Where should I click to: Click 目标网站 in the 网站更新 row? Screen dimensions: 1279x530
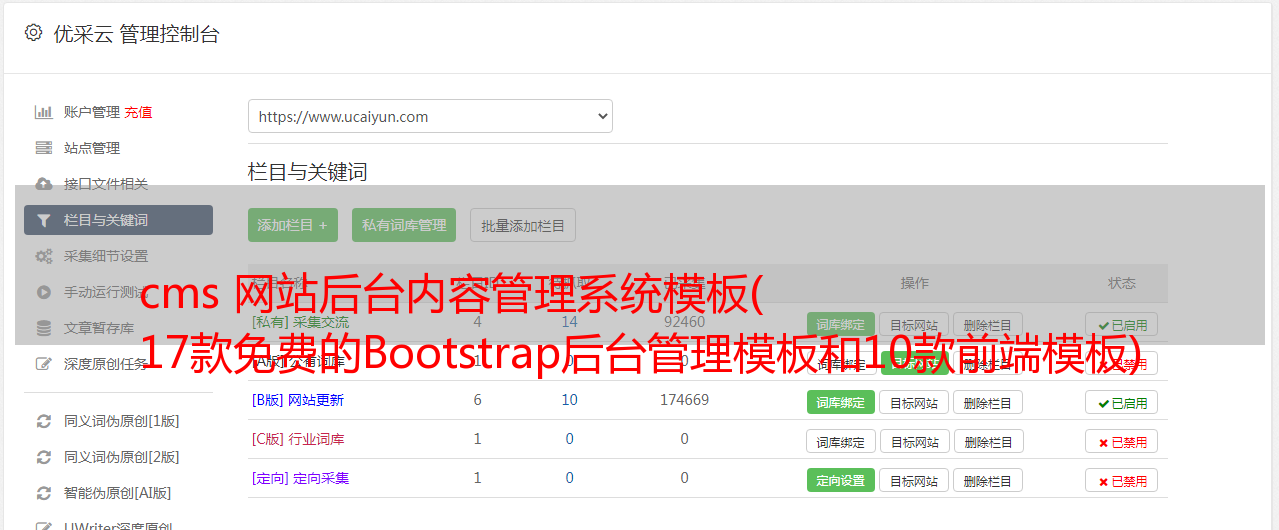point(914,403)
